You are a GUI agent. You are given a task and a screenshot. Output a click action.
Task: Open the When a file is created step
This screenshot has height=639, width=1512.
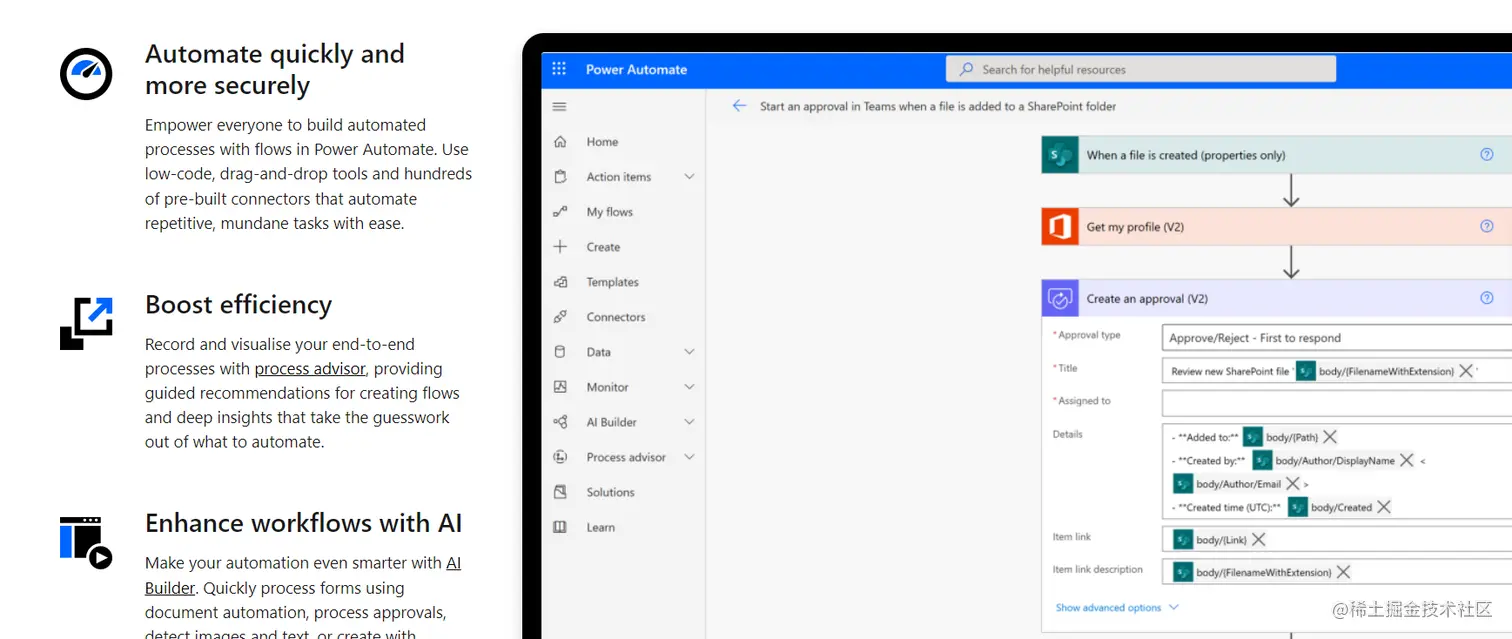pos(1277,155)
